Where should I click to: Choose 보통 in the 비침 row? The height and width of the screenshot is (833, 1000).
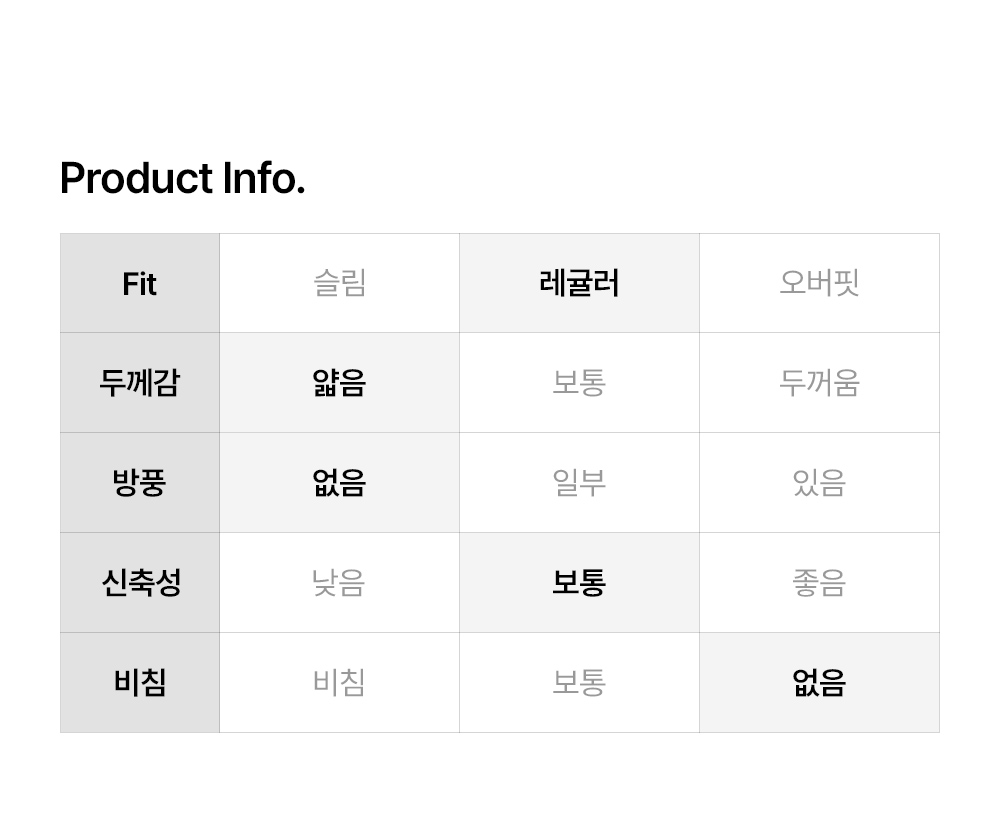point(579,683)
